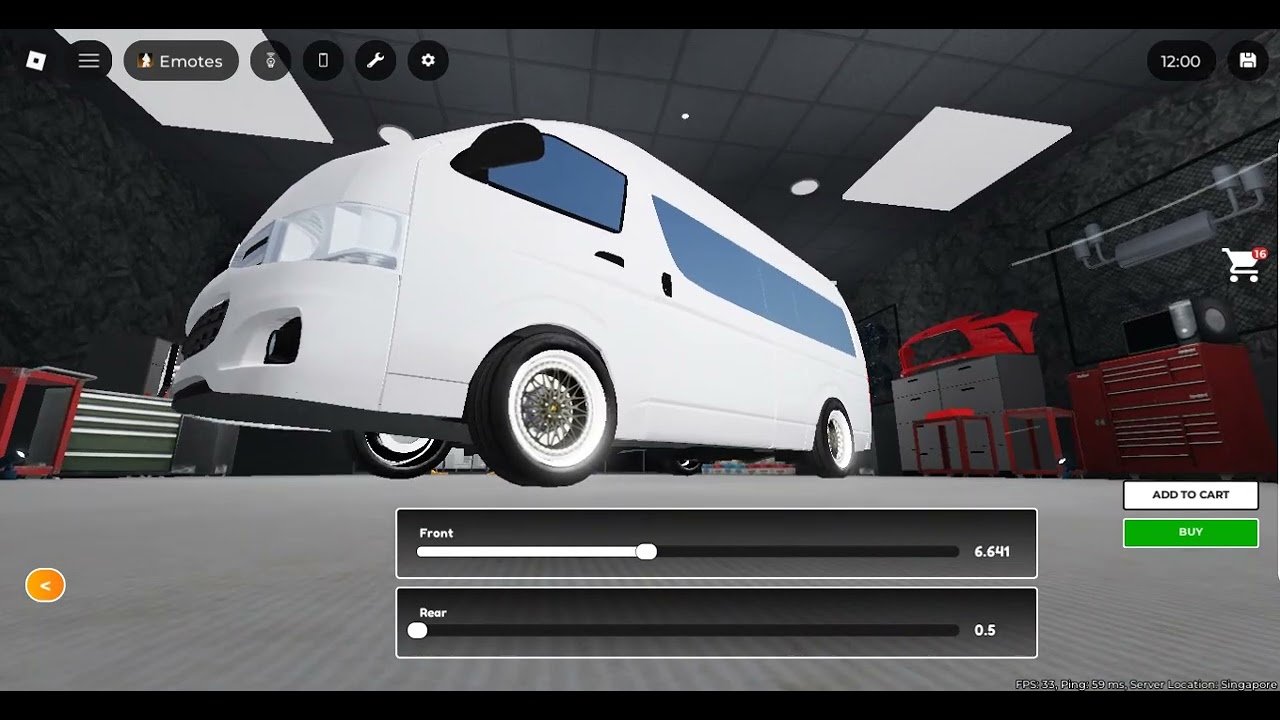The image size is (1280, 720).
Task: Click the Rear slider handle
Action: point(417,630)
